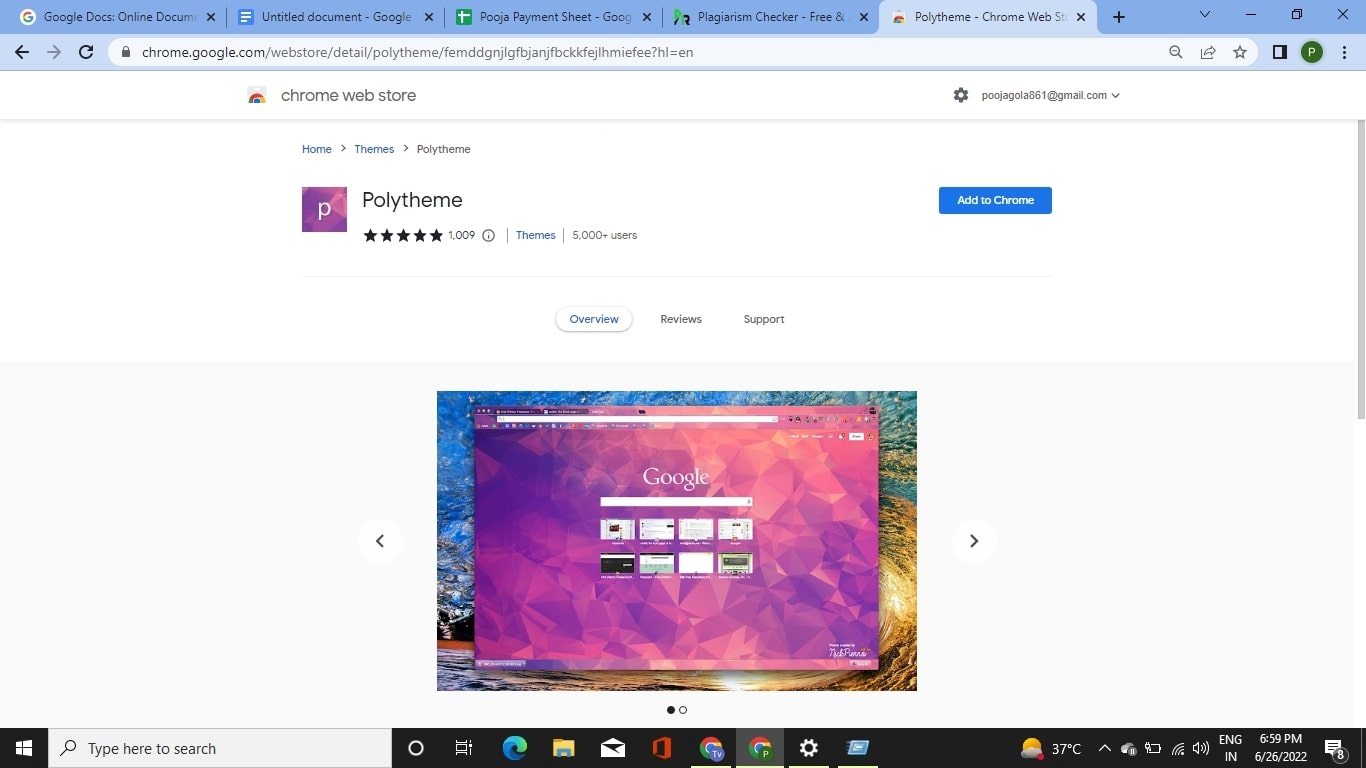Screen dimensions: 1366x768
Task: Open Themes breadcrumb link
Action: (x=374, y=149)
